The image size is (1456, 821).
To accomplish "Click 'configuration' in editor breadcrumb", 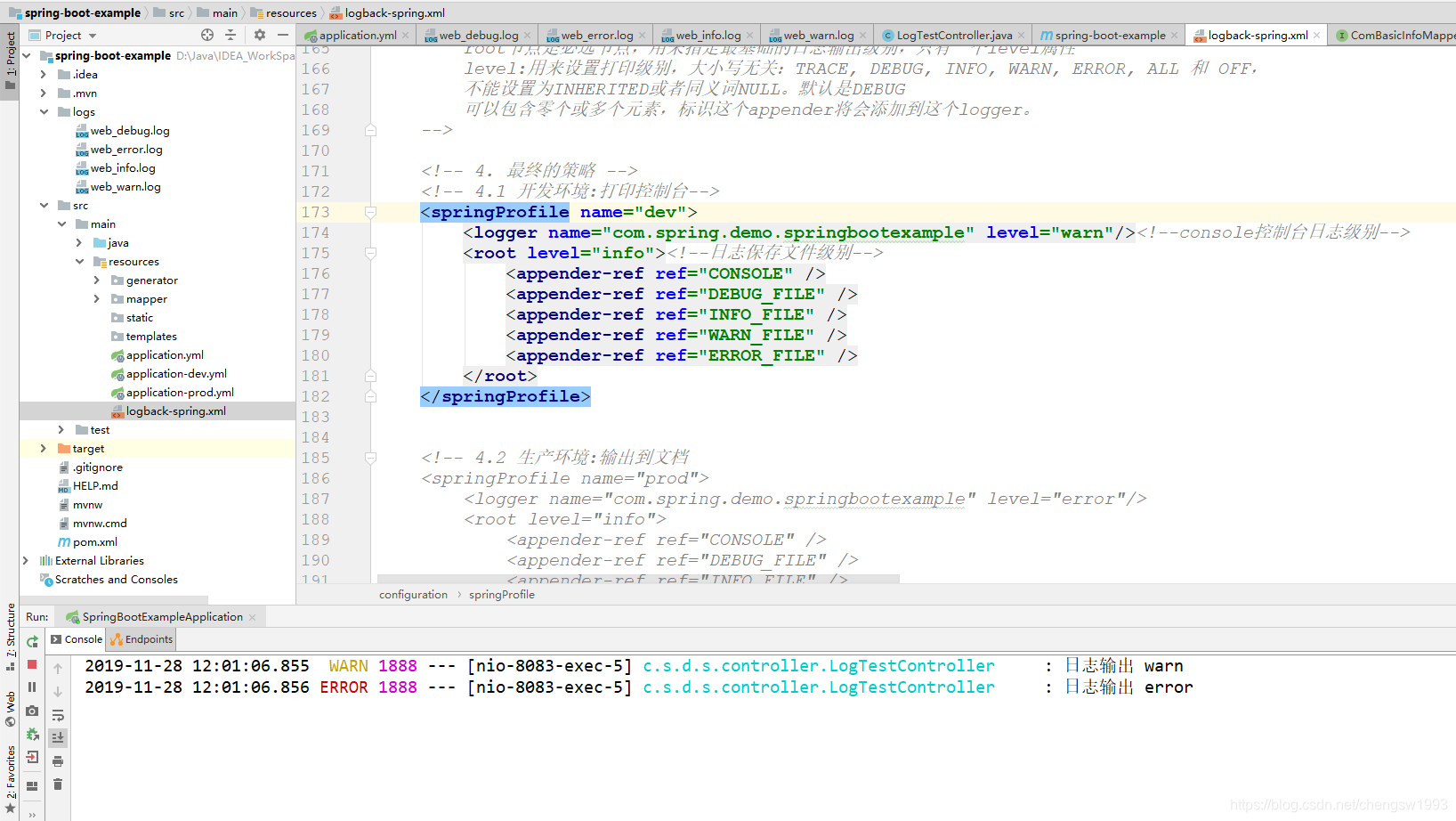I will 413,595.
